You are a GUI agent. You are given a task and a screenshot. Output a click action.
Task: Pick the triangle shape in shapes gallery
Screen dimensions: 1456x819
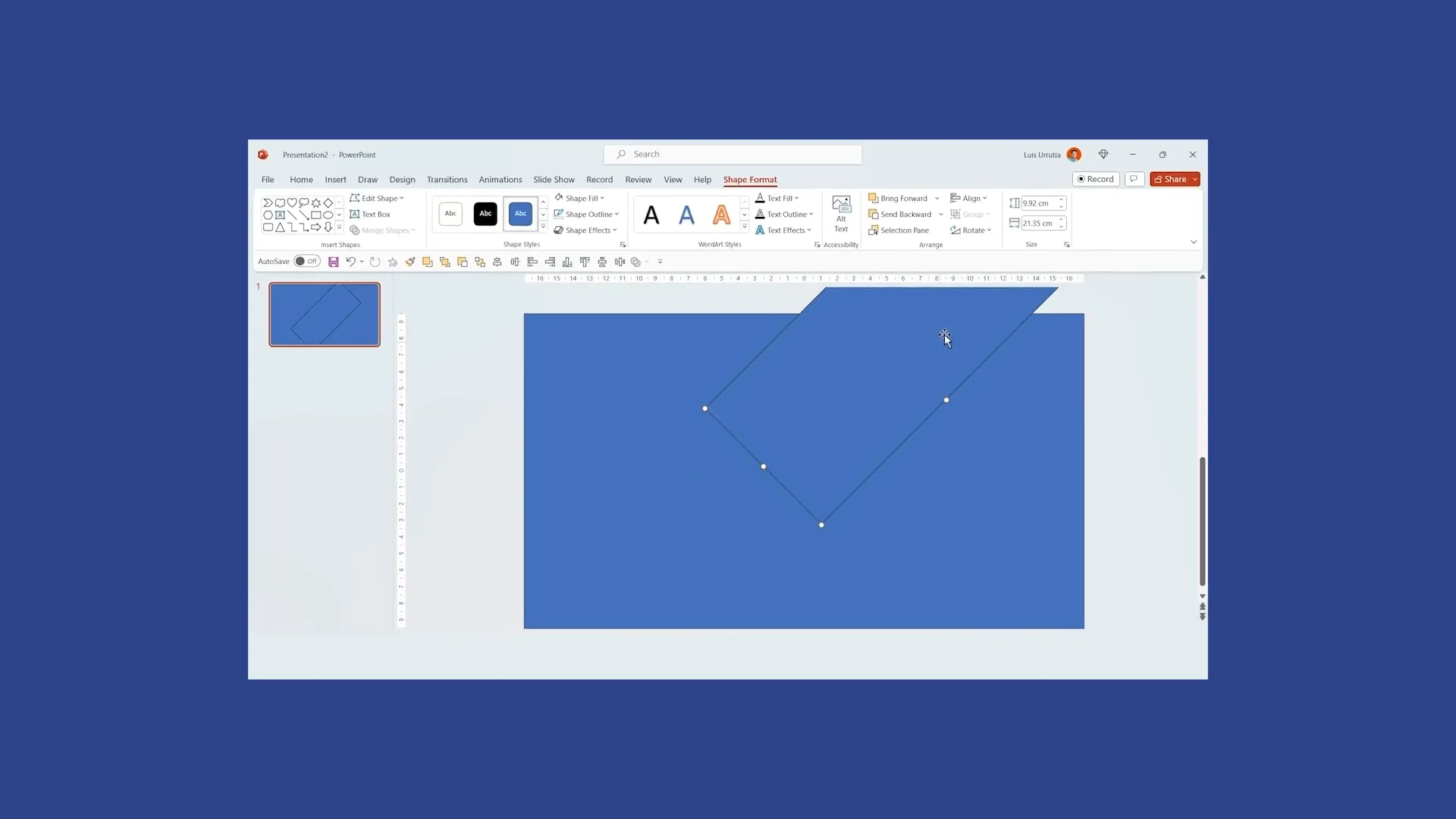point(280,227)
